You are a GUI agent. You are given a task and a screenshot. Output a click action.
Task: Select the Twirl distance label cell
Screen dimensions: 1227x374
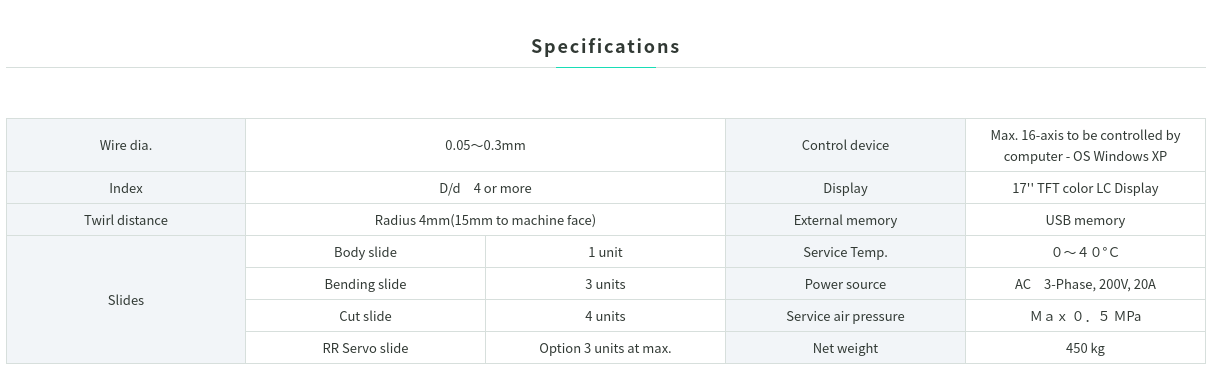126,220
